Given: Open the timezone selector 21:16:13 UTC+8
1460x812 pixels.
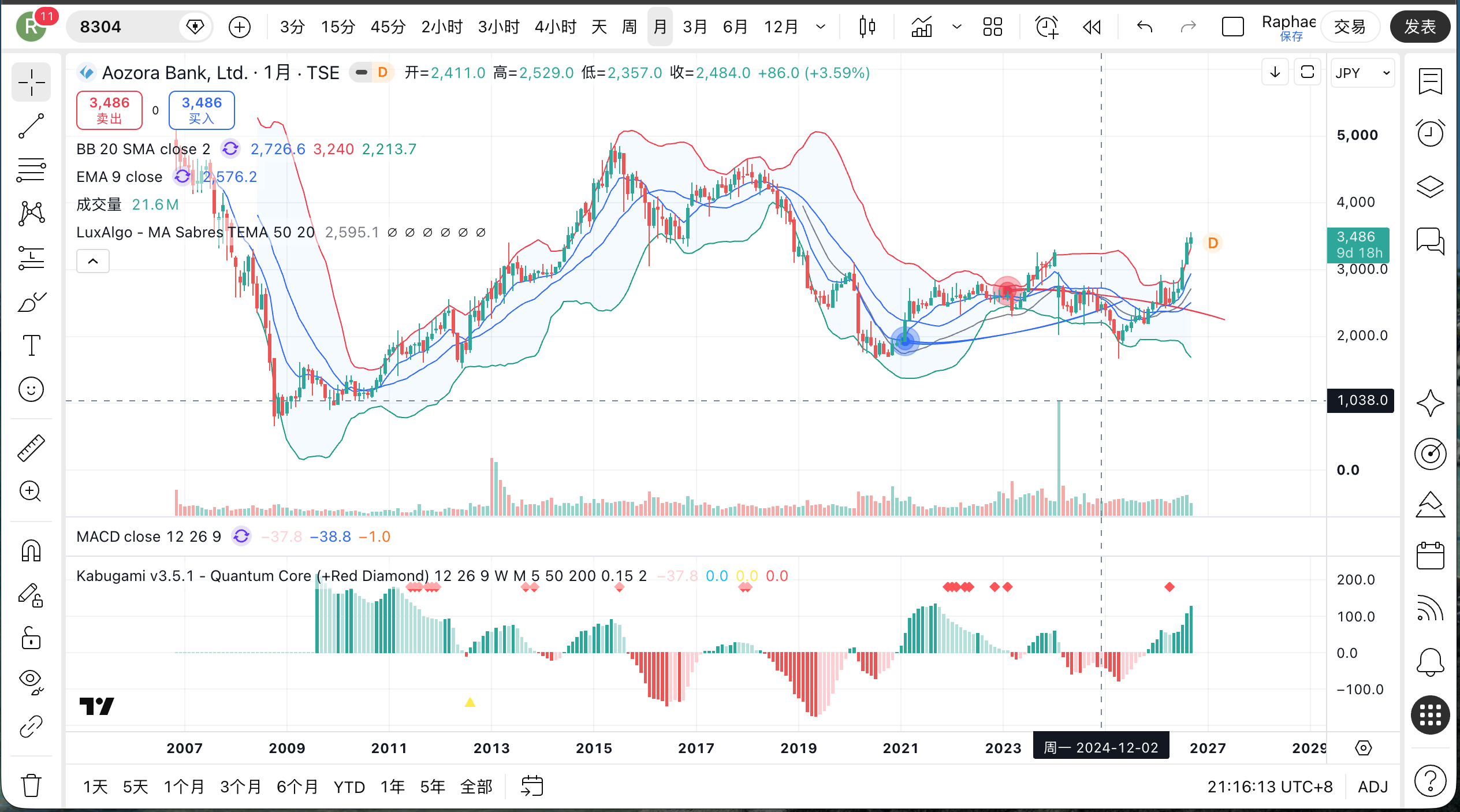Looking at the screenshot, I should point(1269,787).
